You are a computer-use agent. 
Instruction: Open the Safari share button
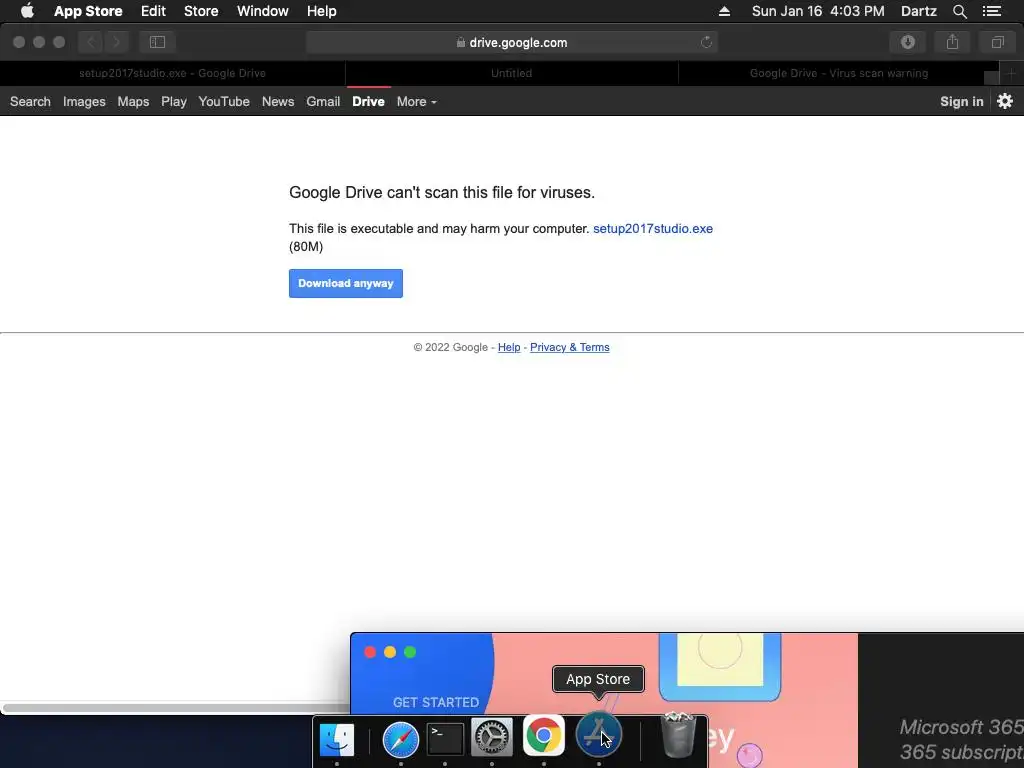pos(953,42)
